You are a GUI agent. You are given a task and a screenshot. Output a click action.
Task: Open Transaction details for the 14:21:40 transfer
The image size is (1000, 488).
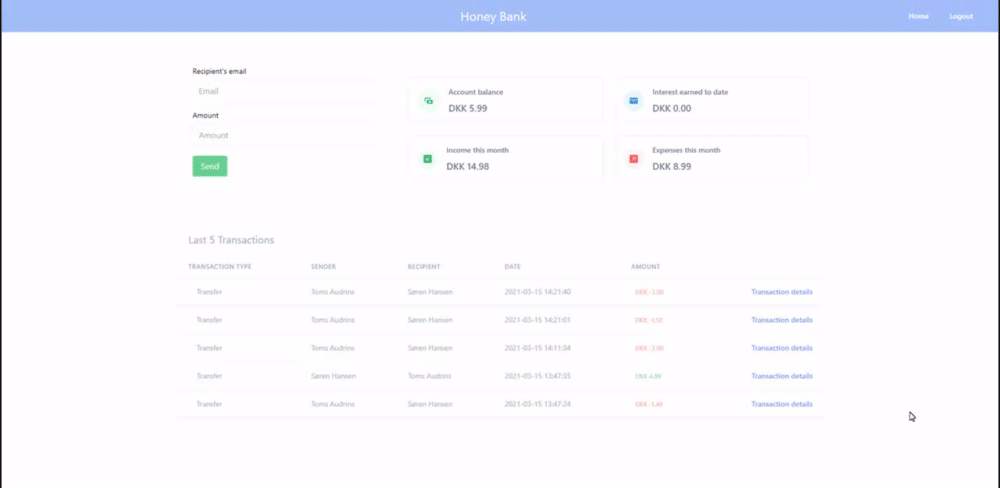(782, 292)
